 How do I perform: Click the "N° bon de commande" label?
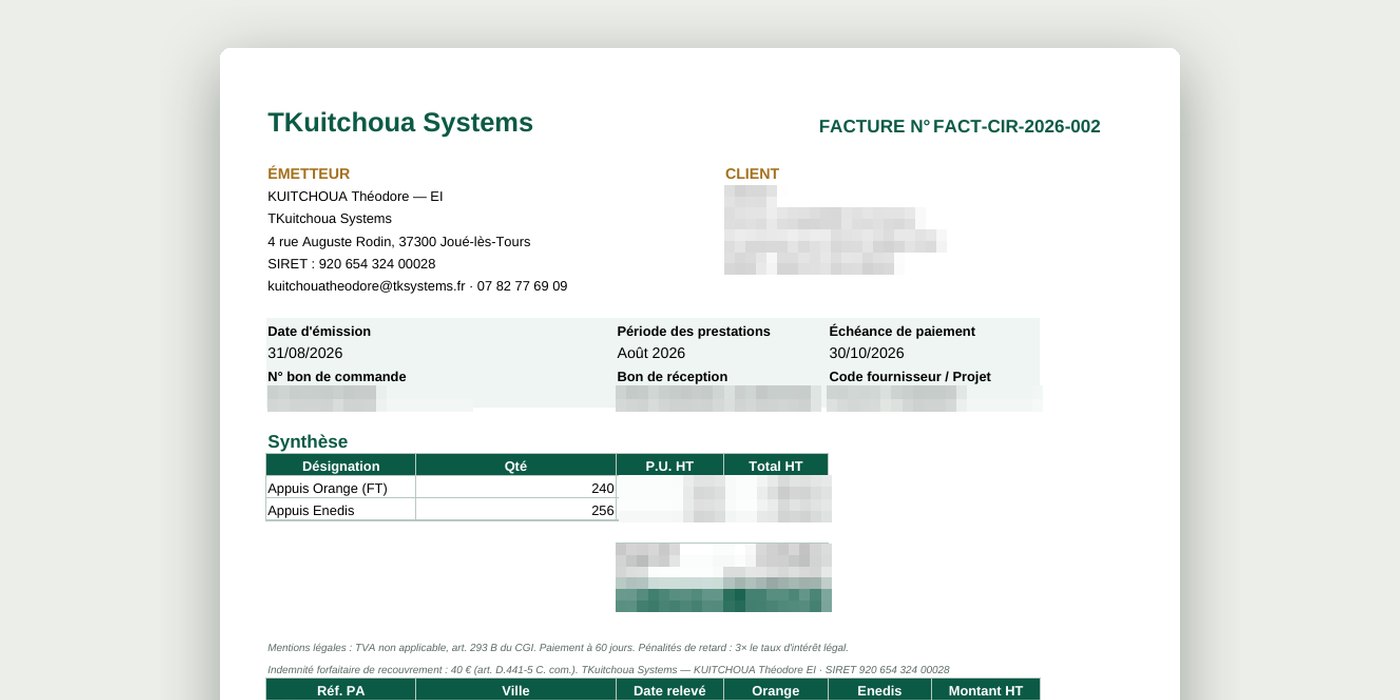337,377
